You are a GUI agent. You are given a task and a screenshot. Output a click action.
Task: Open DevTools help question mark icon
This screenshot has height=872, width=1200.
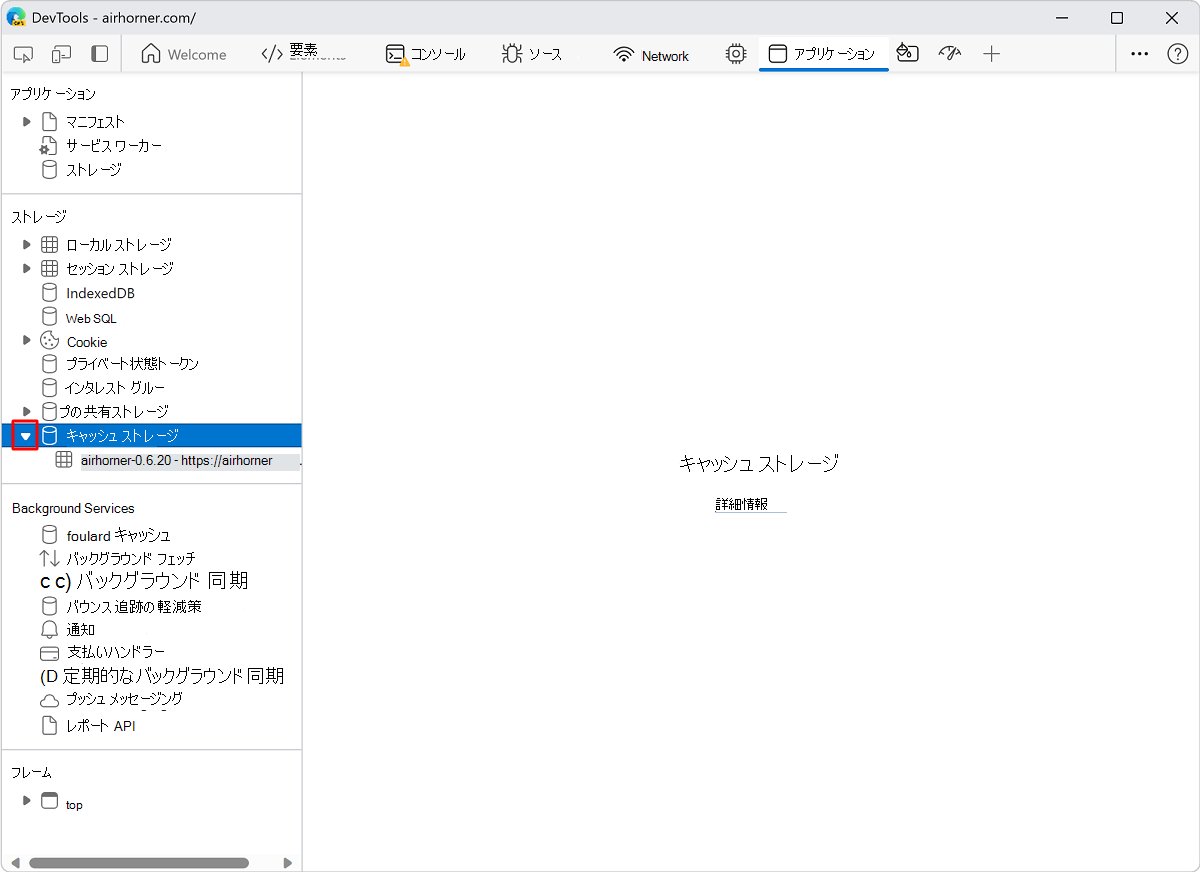pyautogui.click(x=1178, y=54)
